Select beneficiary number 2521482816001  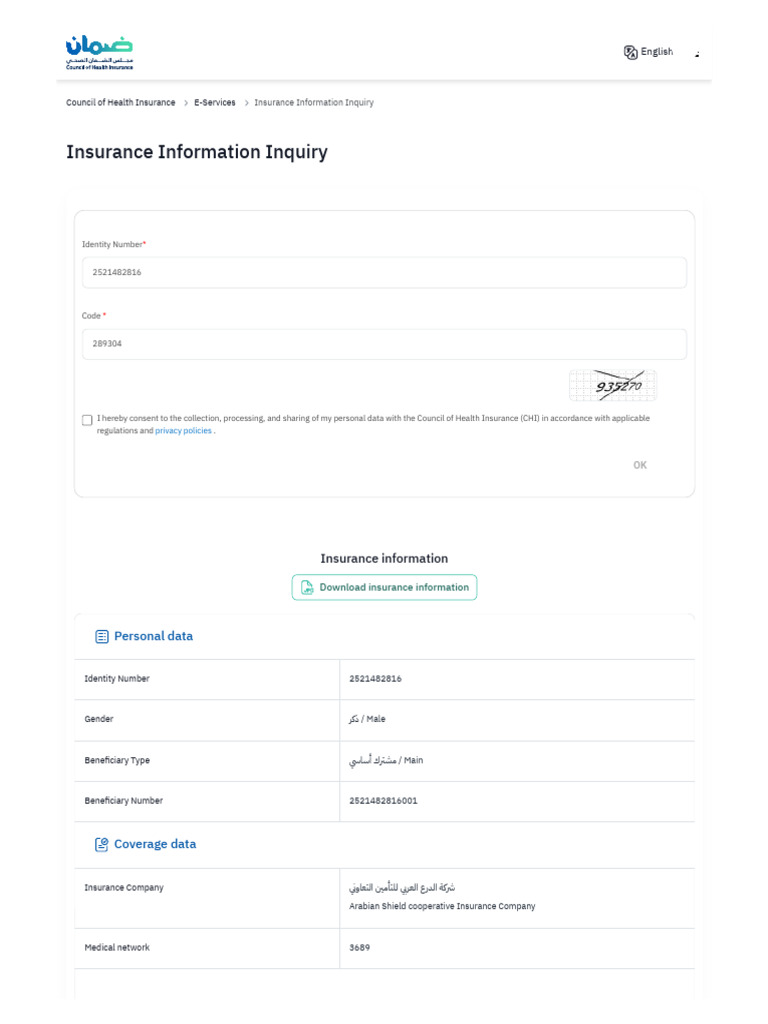[383, 801]
